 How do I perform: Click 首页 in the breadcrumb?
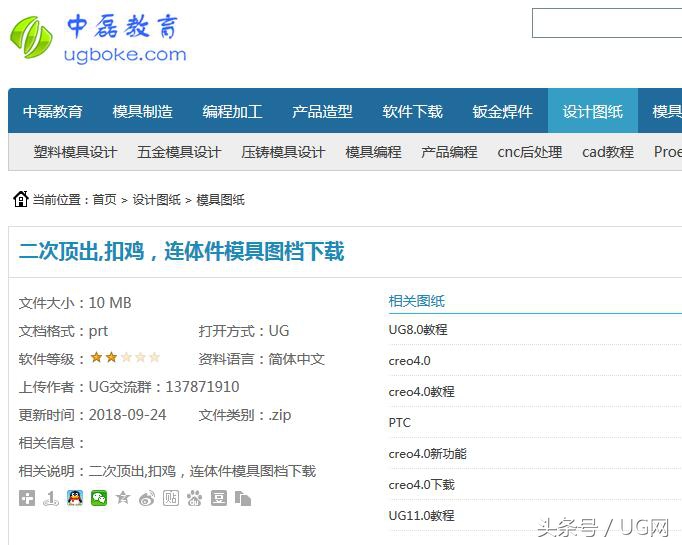pyautogui.click(x=105, y=200)
